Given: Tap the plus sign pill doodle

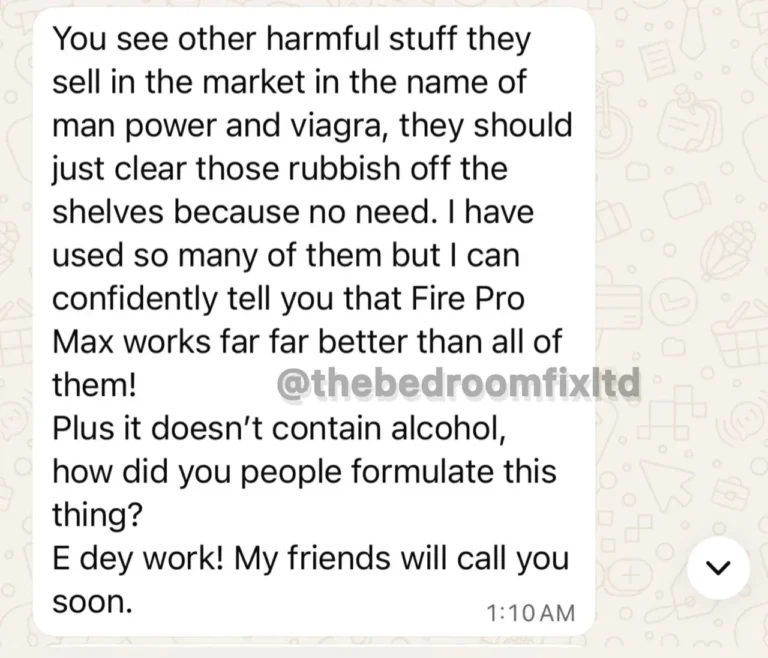Looking at the screenshot, I should 631,574.
